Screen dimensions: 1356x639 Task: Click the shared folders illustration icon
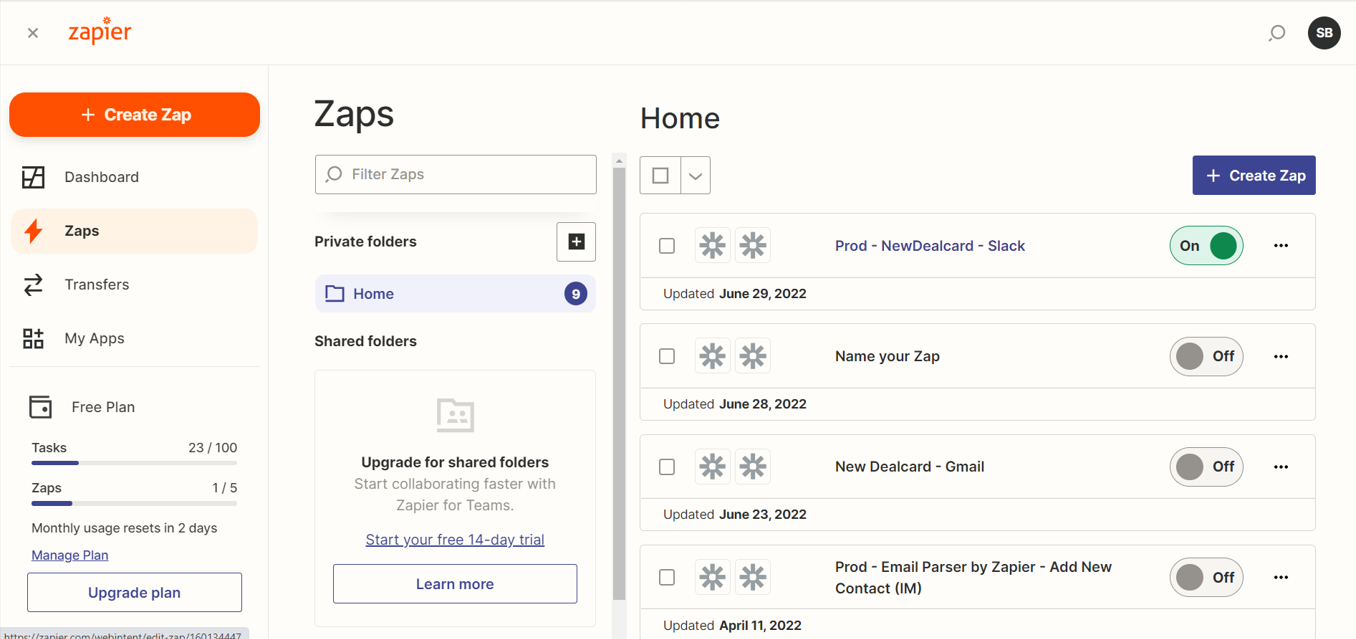[455, 415]
